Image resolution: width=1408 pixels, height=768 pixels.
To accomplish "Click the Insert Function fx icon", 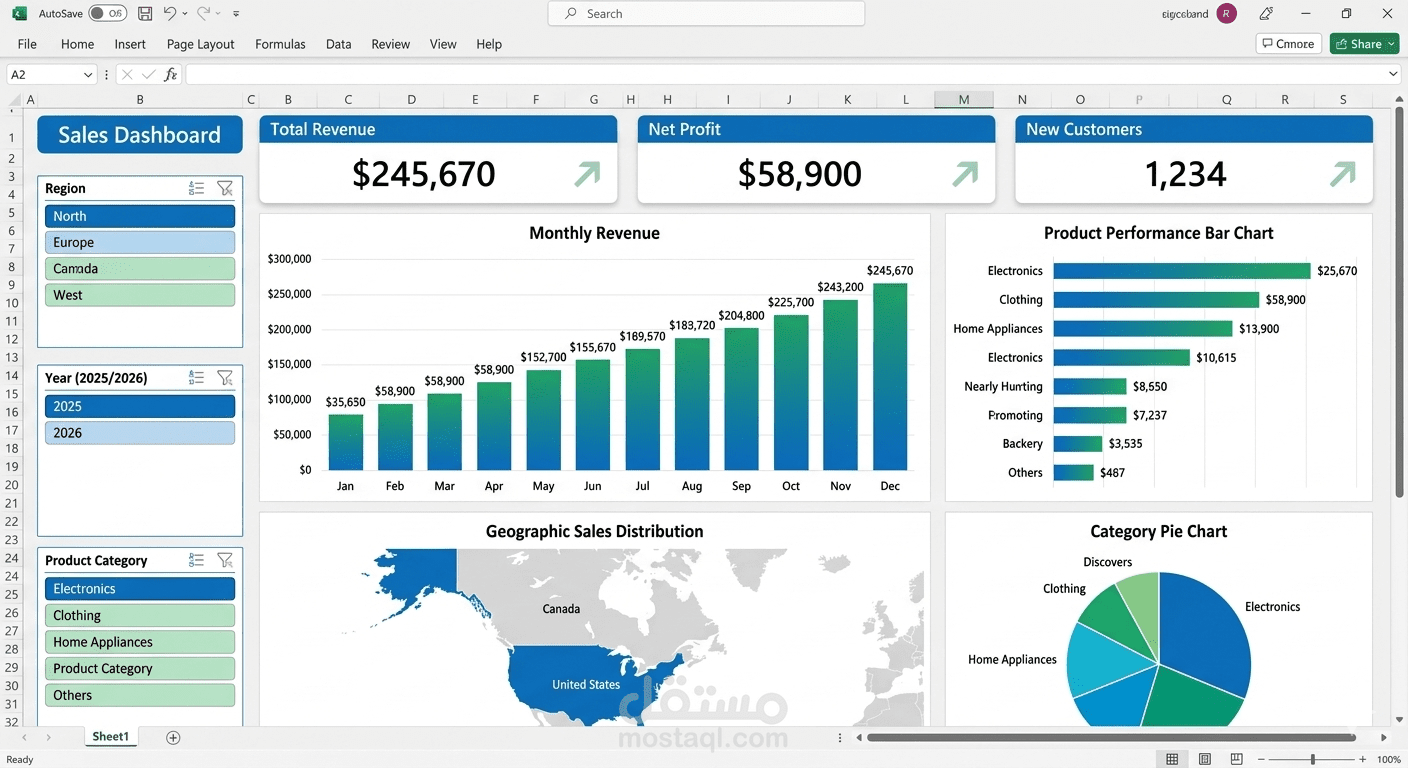I will [171, 74].
